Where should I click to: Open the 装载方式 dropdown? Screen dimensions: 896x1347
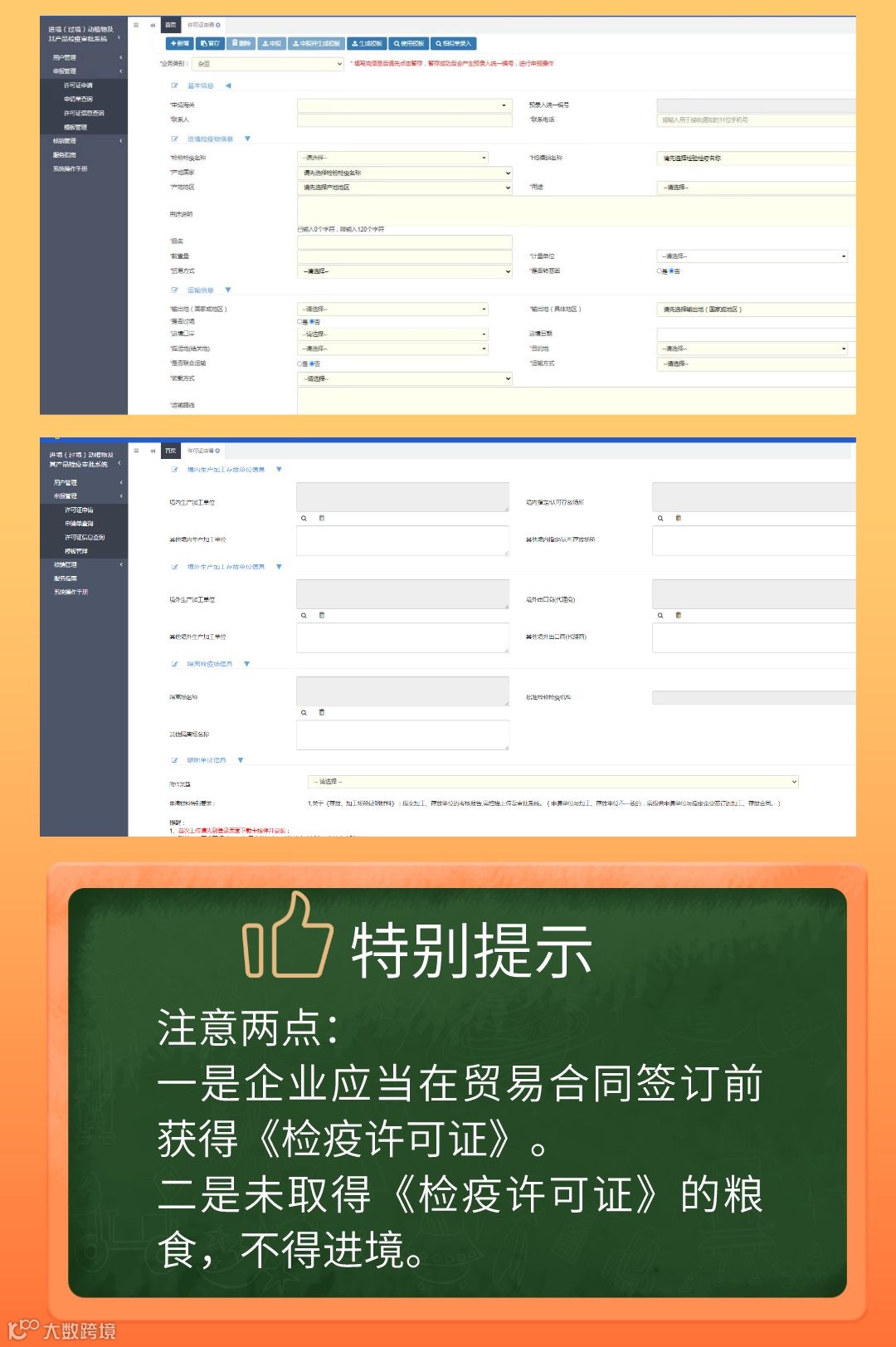point(405,378)
